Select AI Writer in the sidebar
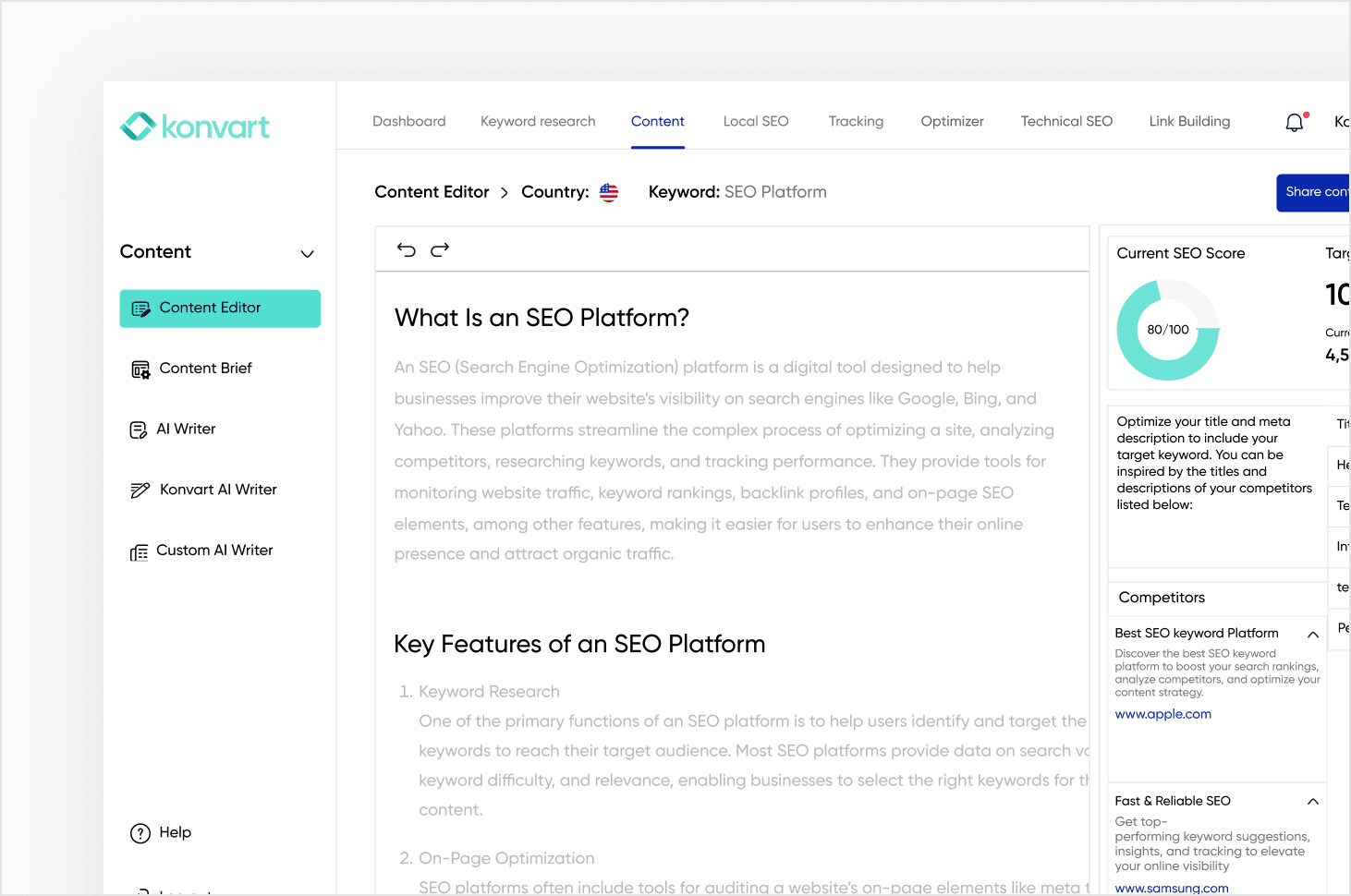Image resolution: width=1351 pixels, height=896 pixels. click(186, 430)
